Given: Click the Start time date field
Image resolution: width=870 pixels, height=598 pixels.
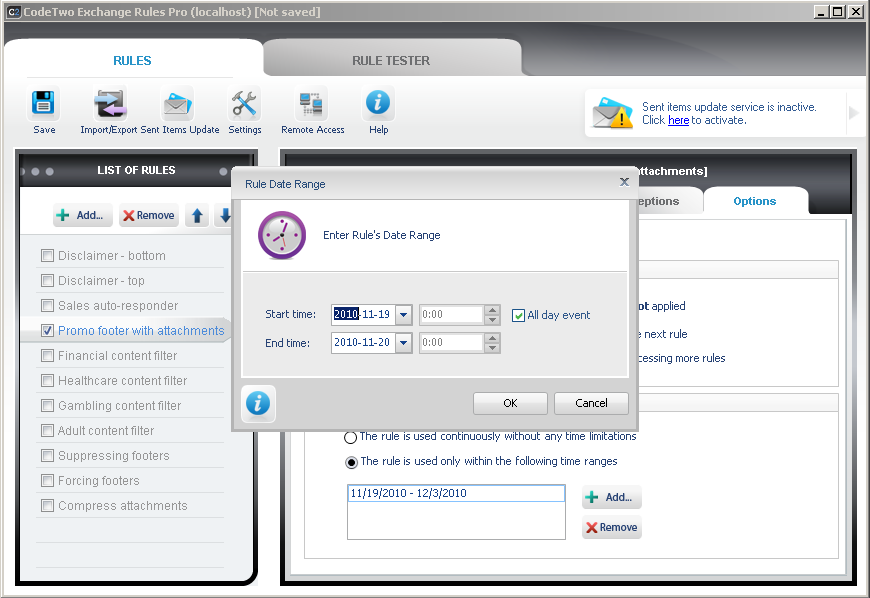Looking at the screenshot, I should click(x=363, y=315).
